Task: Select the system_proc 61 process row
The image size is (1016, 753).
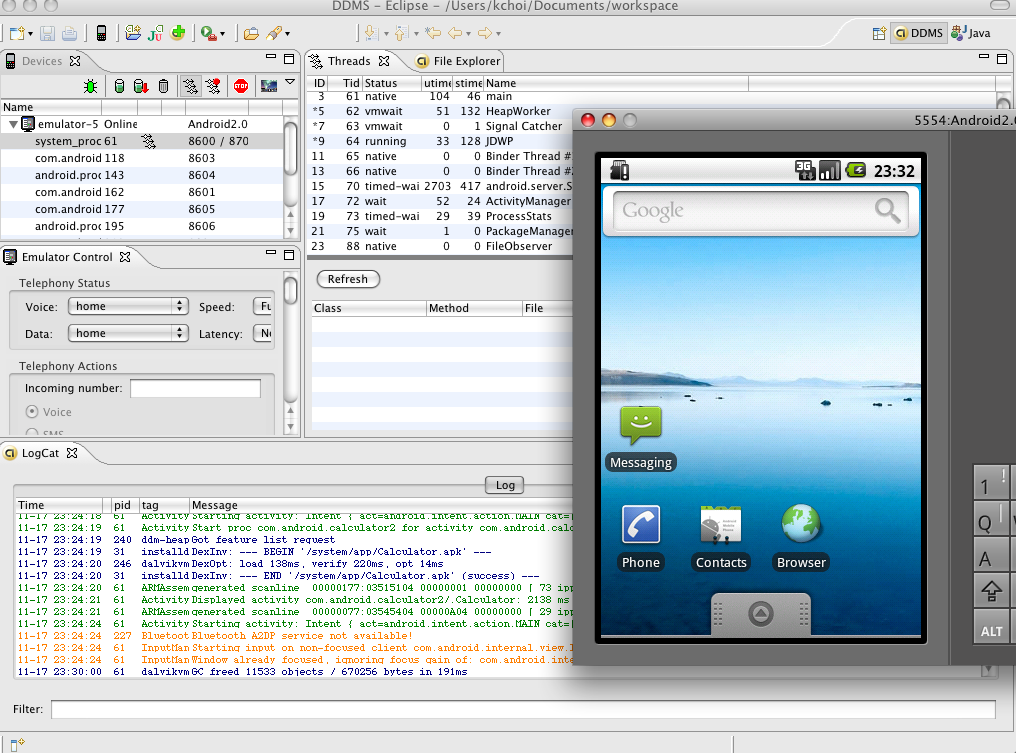Action: 142,141
